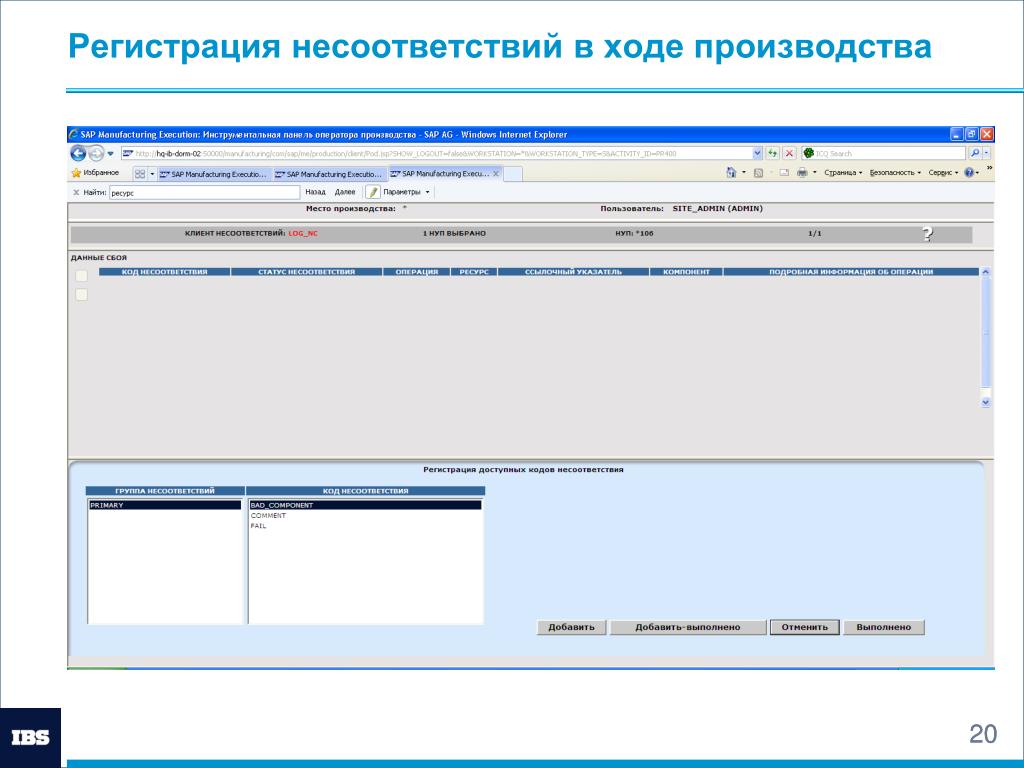Click the Stop loading red X icon
This screenshot has height=768, width=1024.
[x=789, y=153]
